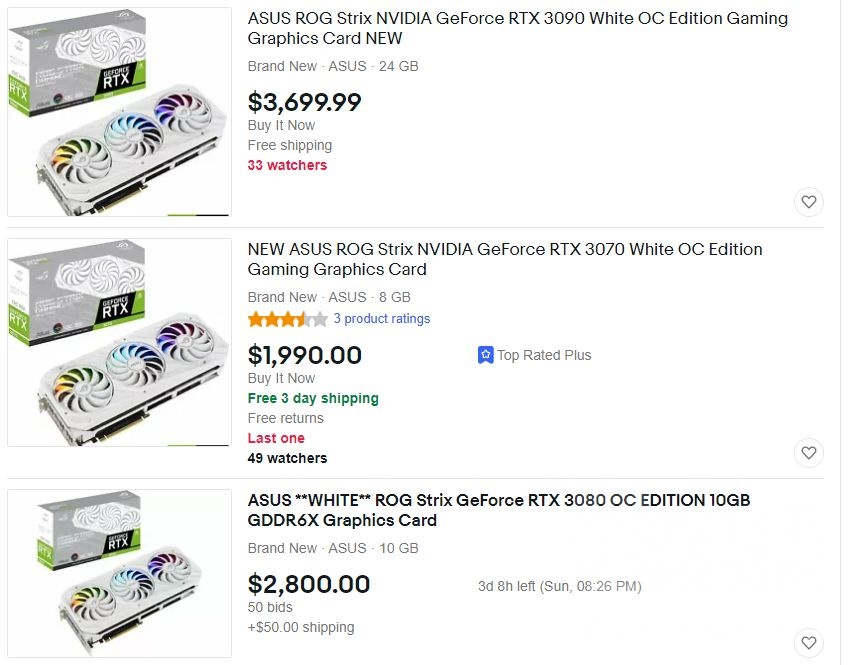Click the $1,990.00 price
The height and width of the screenshot is (665, 855).
point(305,355)
